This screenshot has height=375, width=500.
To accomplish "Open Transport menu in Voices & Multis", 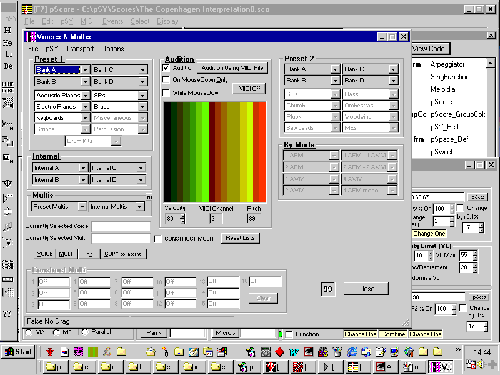I will 80,49.
